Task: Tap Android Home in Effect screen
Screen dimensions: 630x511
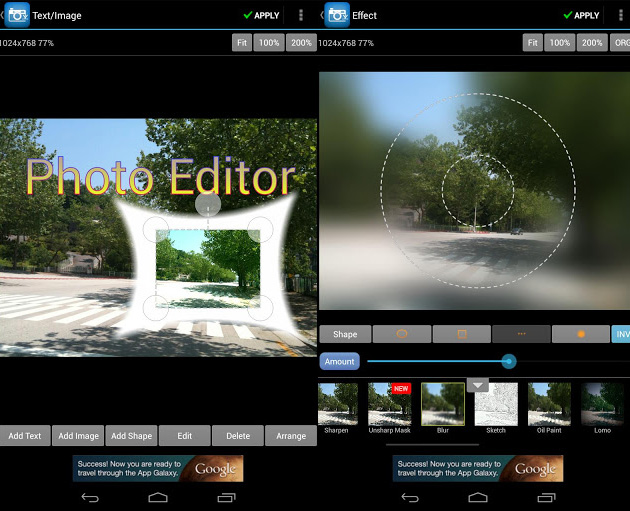Action: click(x=478, y=497)
